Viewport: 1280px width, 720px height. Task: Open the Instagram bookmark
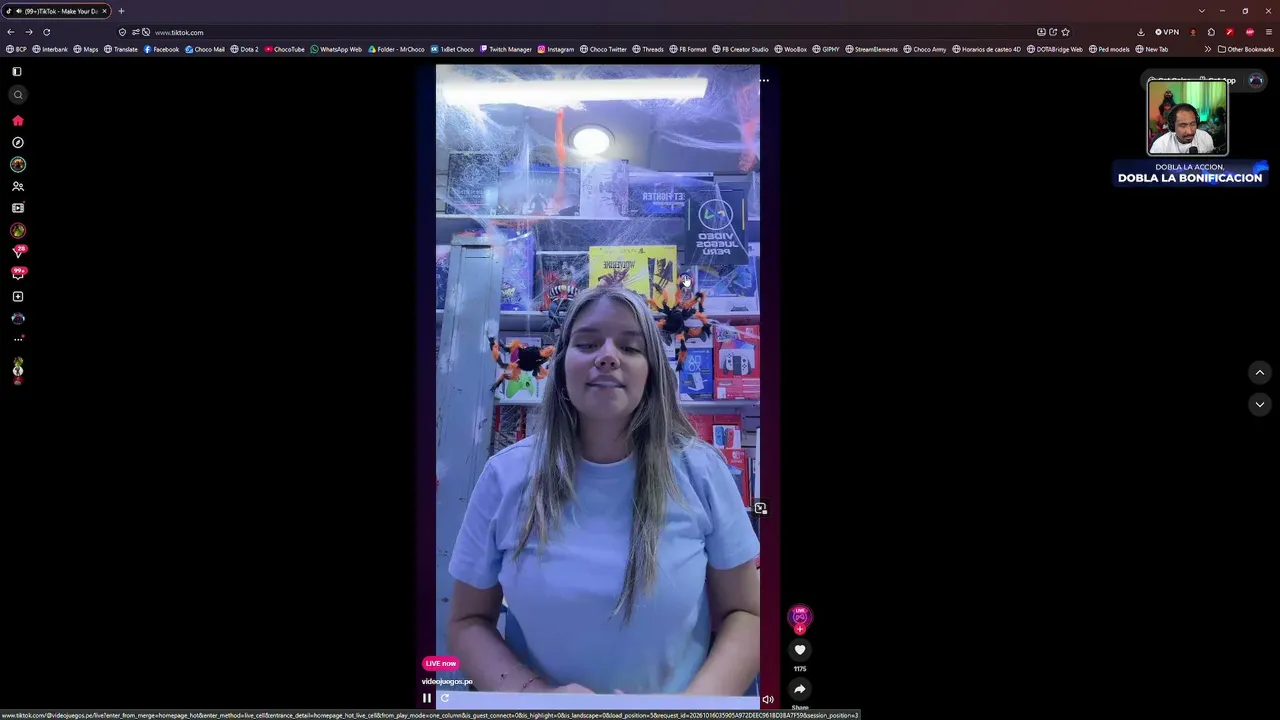[556, 49]
